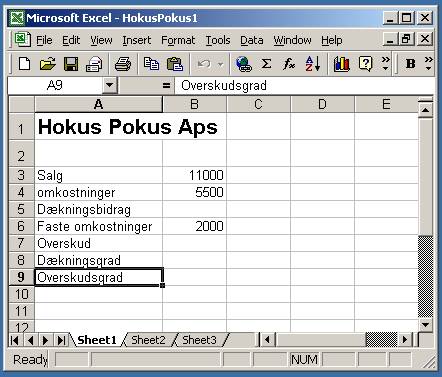This screenshot has width=442, height=377.
Task: Select cell B5 next to Dækningsbidrag
Action: click(x=194, y=209)
